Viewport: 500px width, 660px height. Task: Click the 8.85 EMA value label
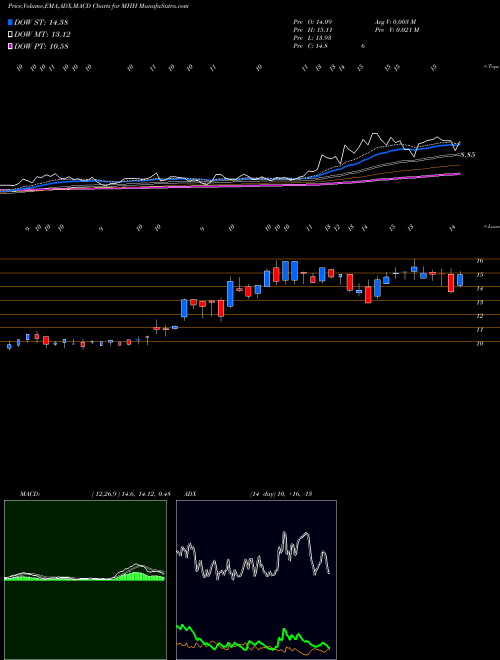point(468,155)
